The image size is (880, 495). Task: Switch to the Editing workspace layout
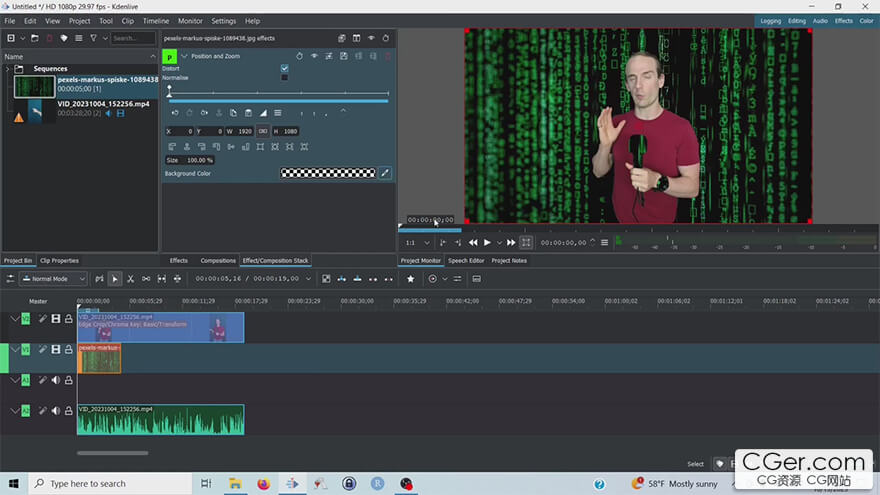(x=796, y=21)
